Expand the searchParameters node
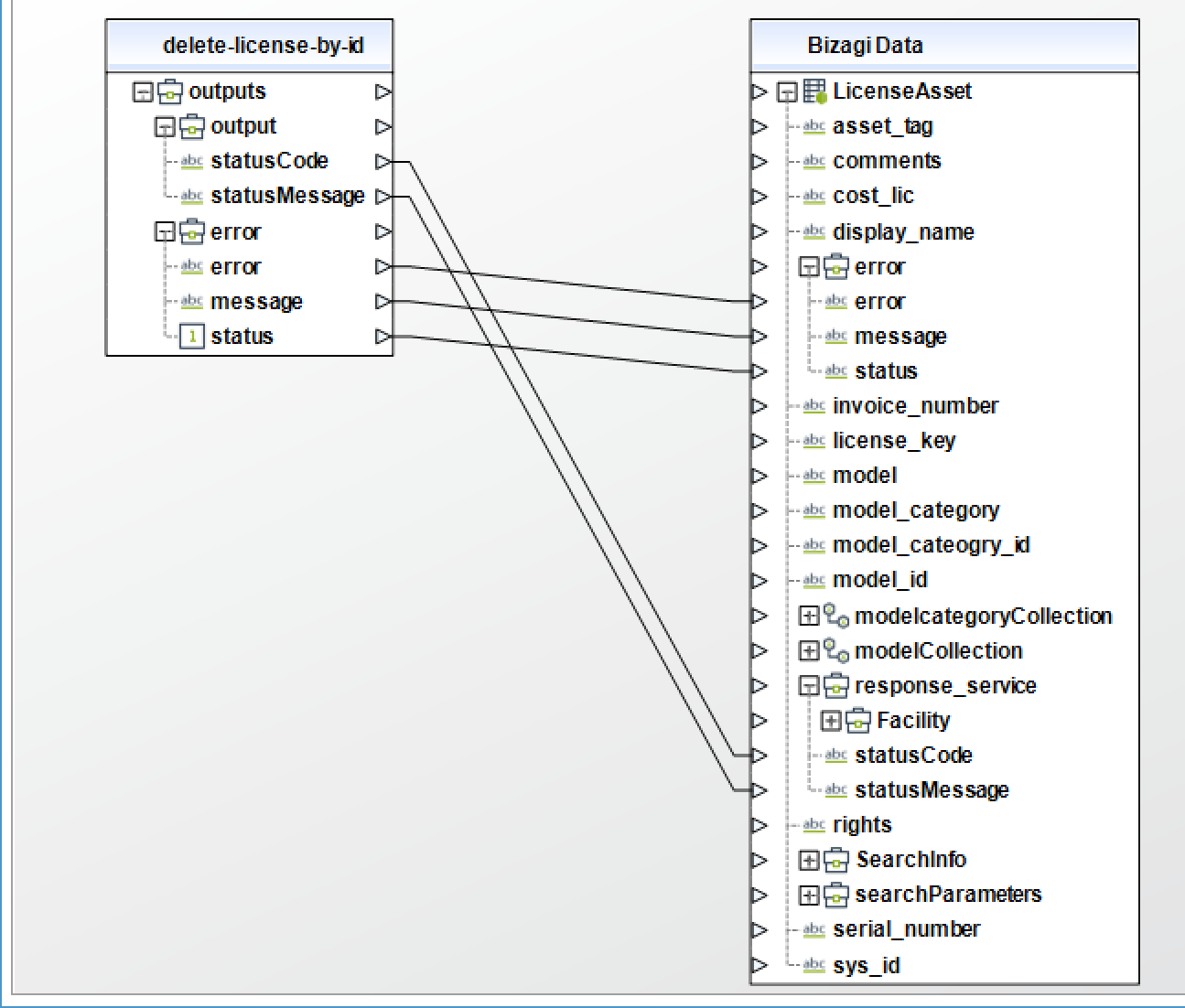1185x1008 pixels. (808, 895)
